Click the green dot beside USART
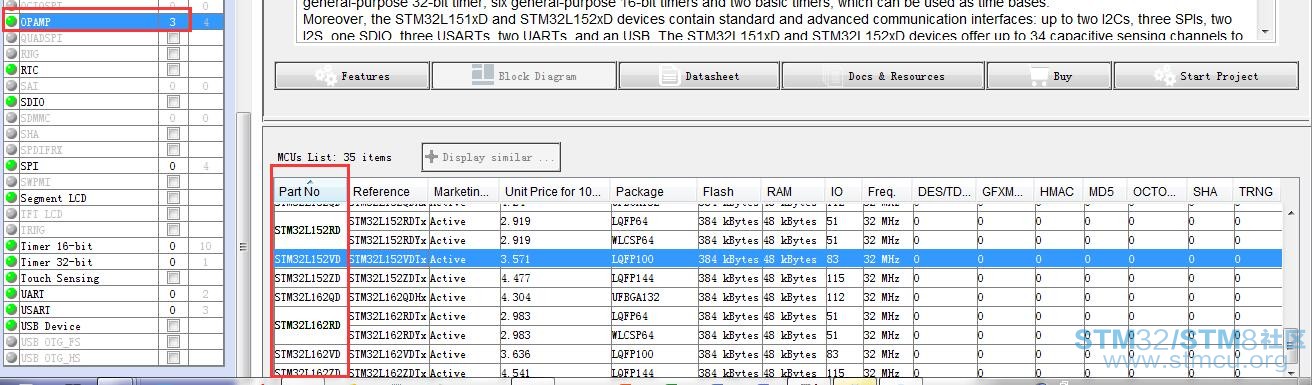1312x385 pixels. click(11, 310)
